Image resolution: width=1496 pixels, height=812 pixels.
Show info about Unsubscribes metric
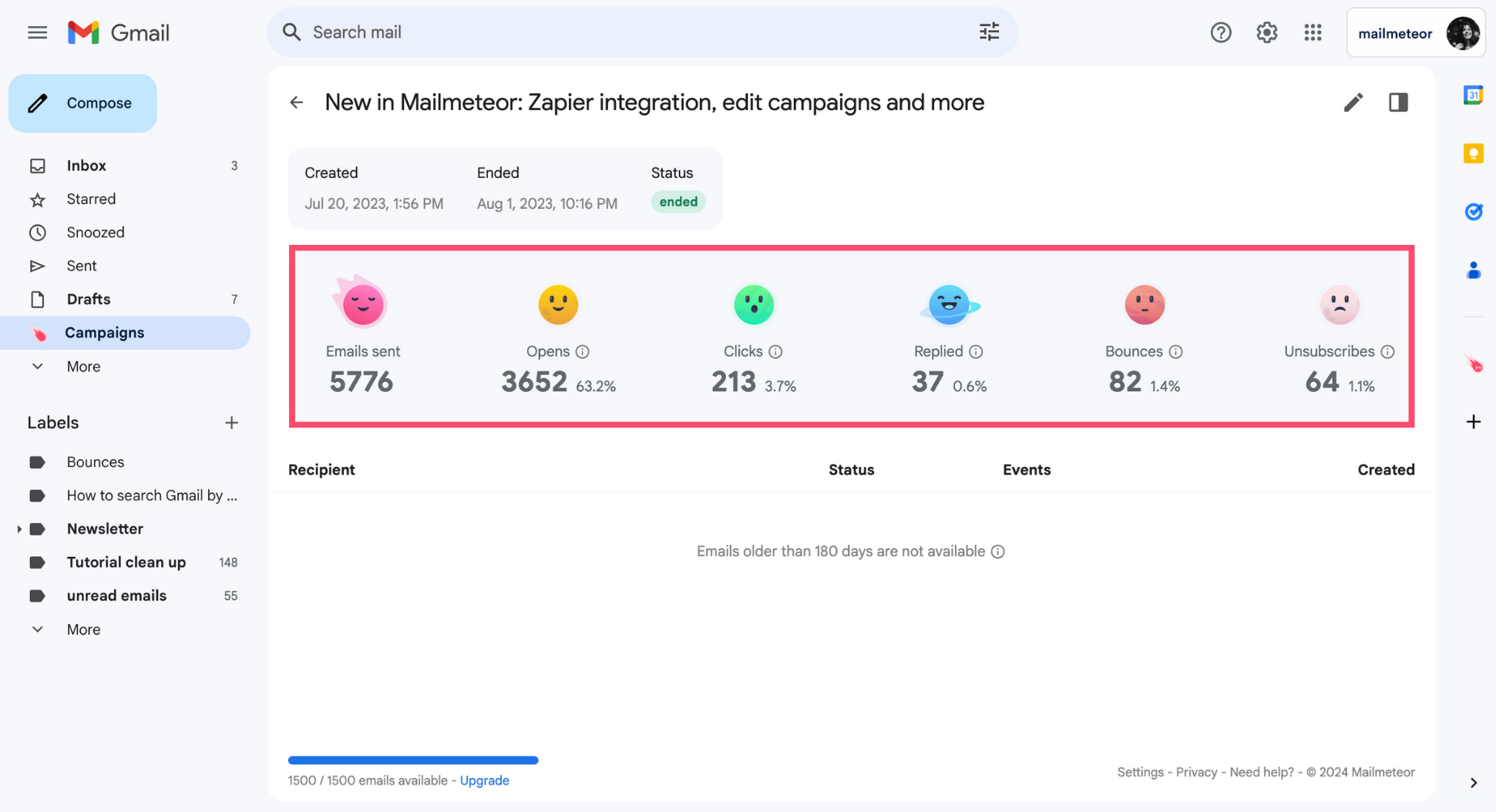tap(1387, 352)
